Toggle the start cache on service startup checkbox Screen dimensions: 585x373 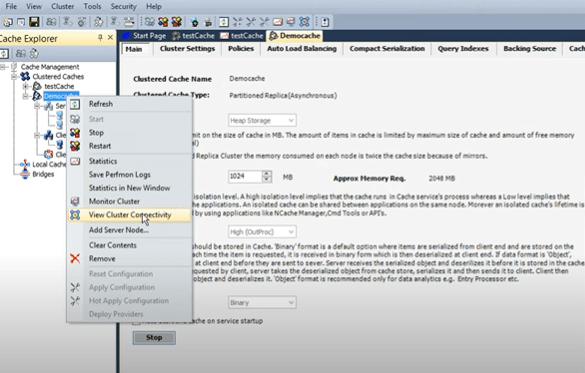coord(137,321)
